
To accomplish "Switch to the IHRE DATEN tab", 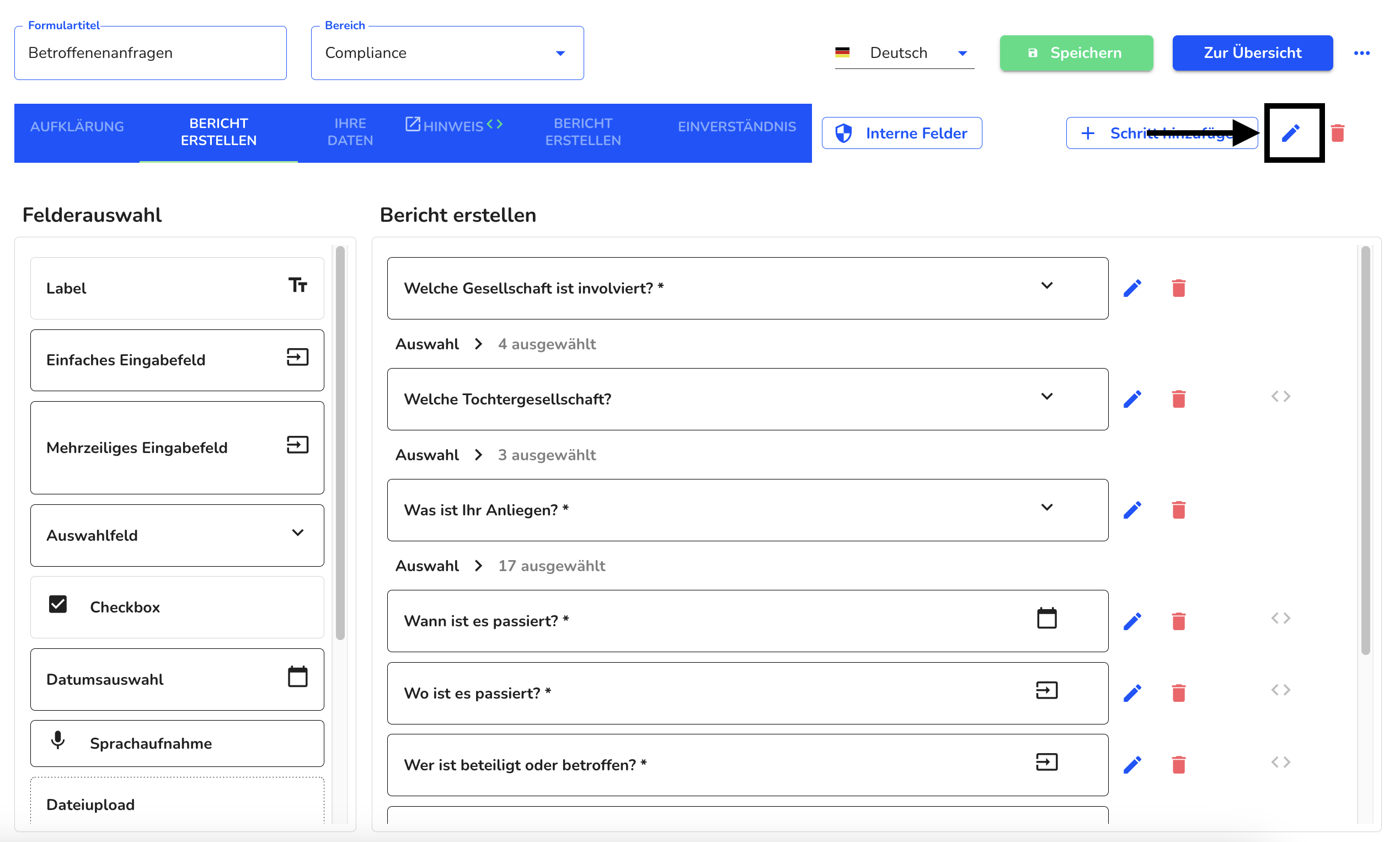I will point(350,132).
